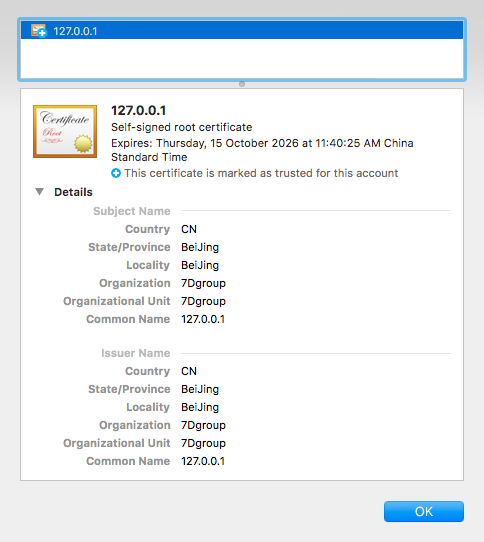
Task: Click the blue plus trust badge icon
Action: pos(116,173)
